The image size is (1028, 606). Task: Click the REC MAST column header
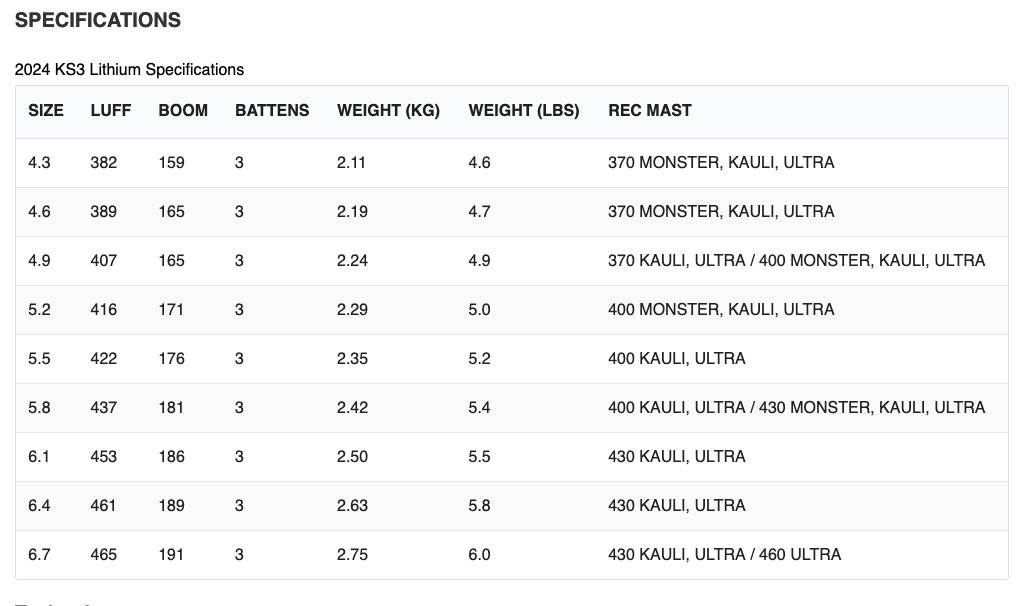(x=649, y=110)
